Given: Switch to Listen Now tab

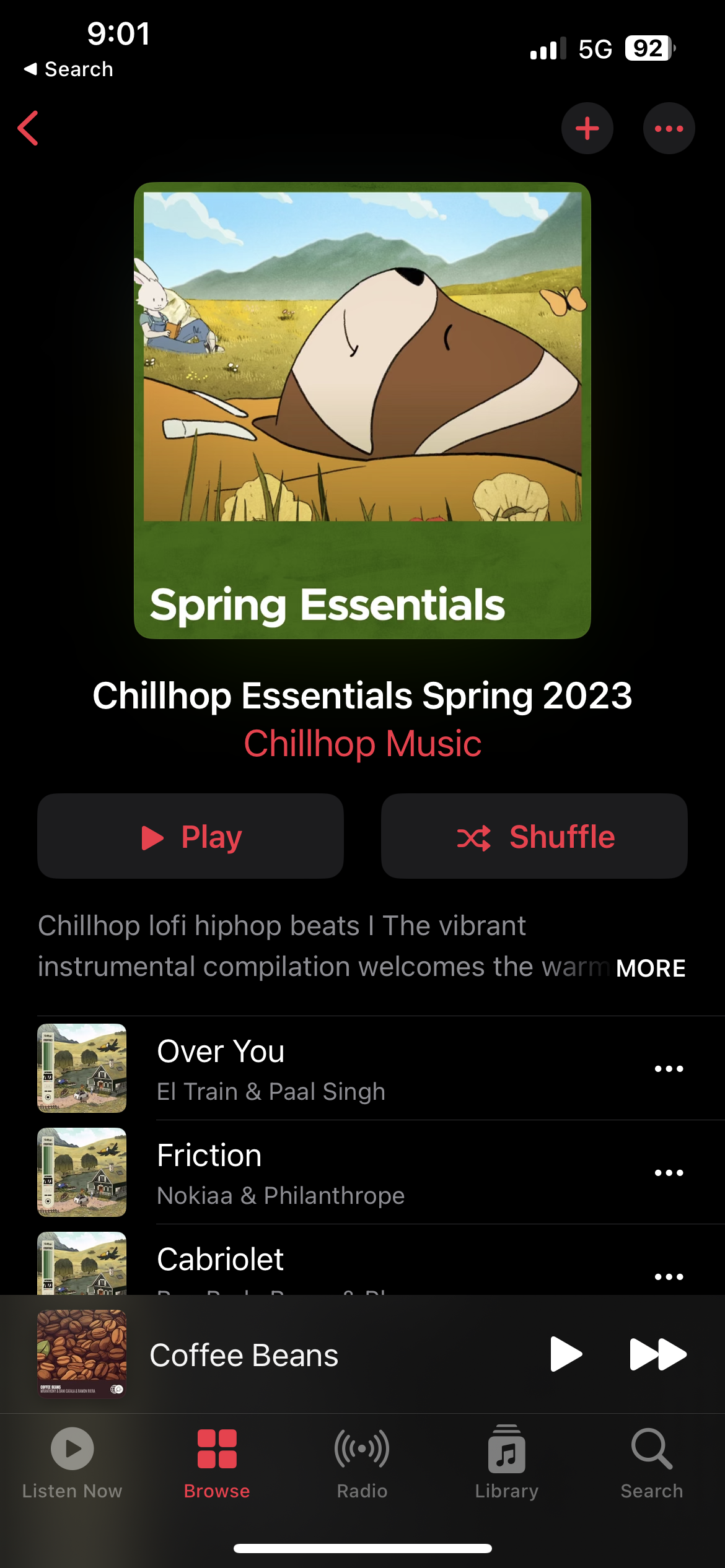Looking at the screenshot, I should (x=72, y=1464).
